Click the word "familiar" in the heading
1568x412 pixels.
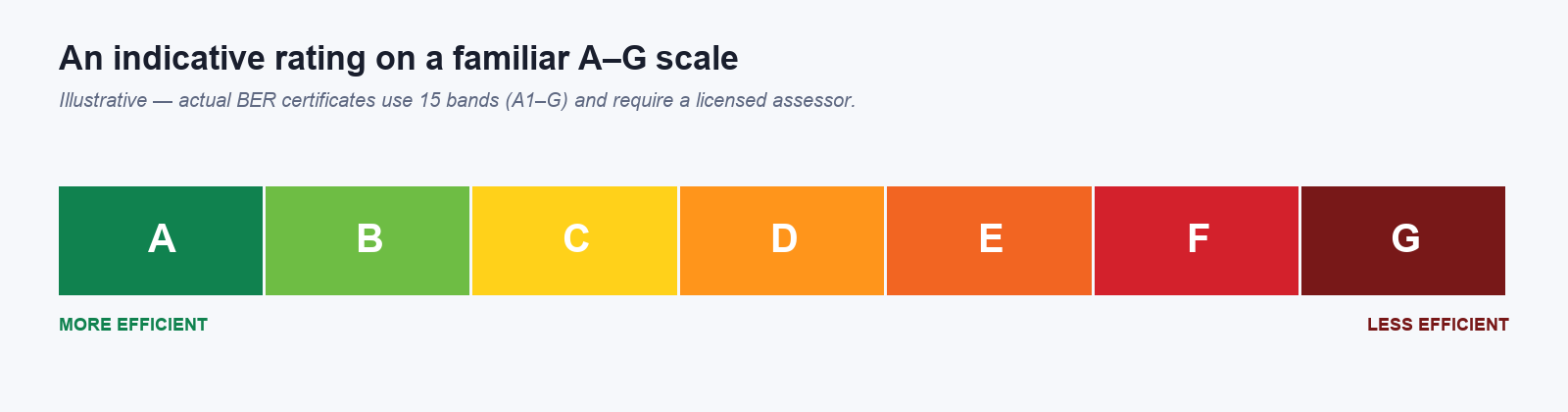pyautogui.click(x=511, y=59)
